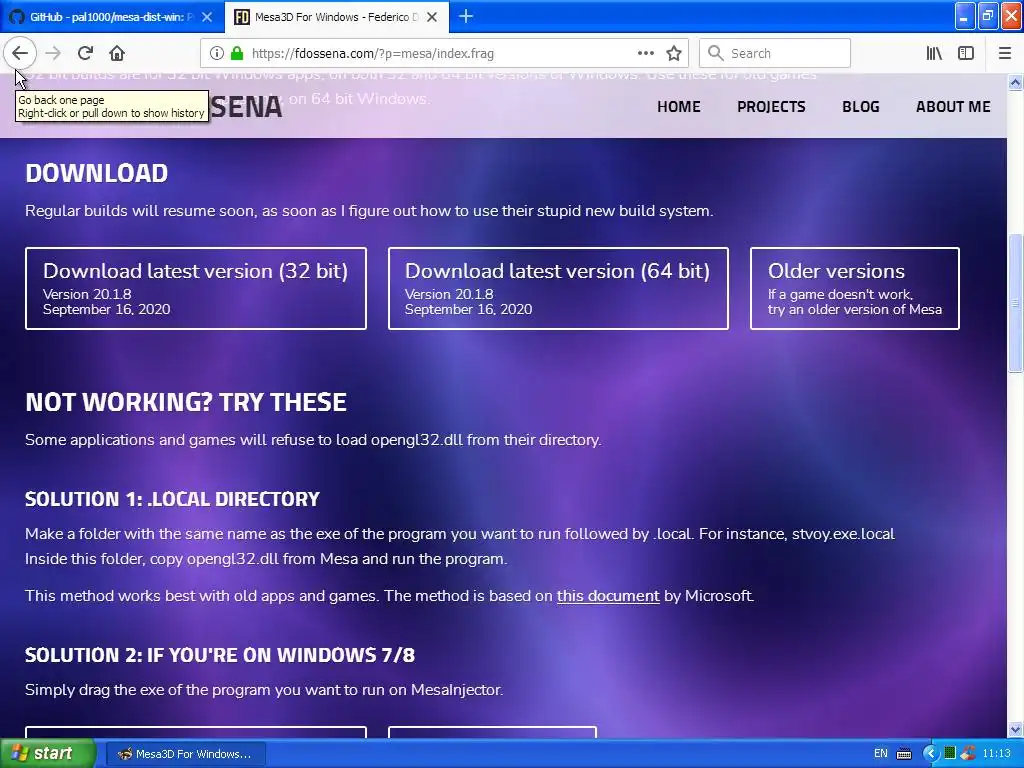Close the GitHub mesa-dist-win tab

(x=206, y=17)
